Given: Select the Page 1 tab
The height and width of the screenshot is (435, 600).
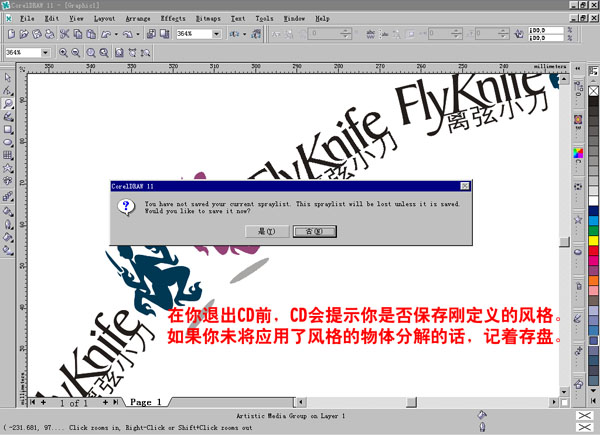Looking at the screenshot, I should 146,402.
